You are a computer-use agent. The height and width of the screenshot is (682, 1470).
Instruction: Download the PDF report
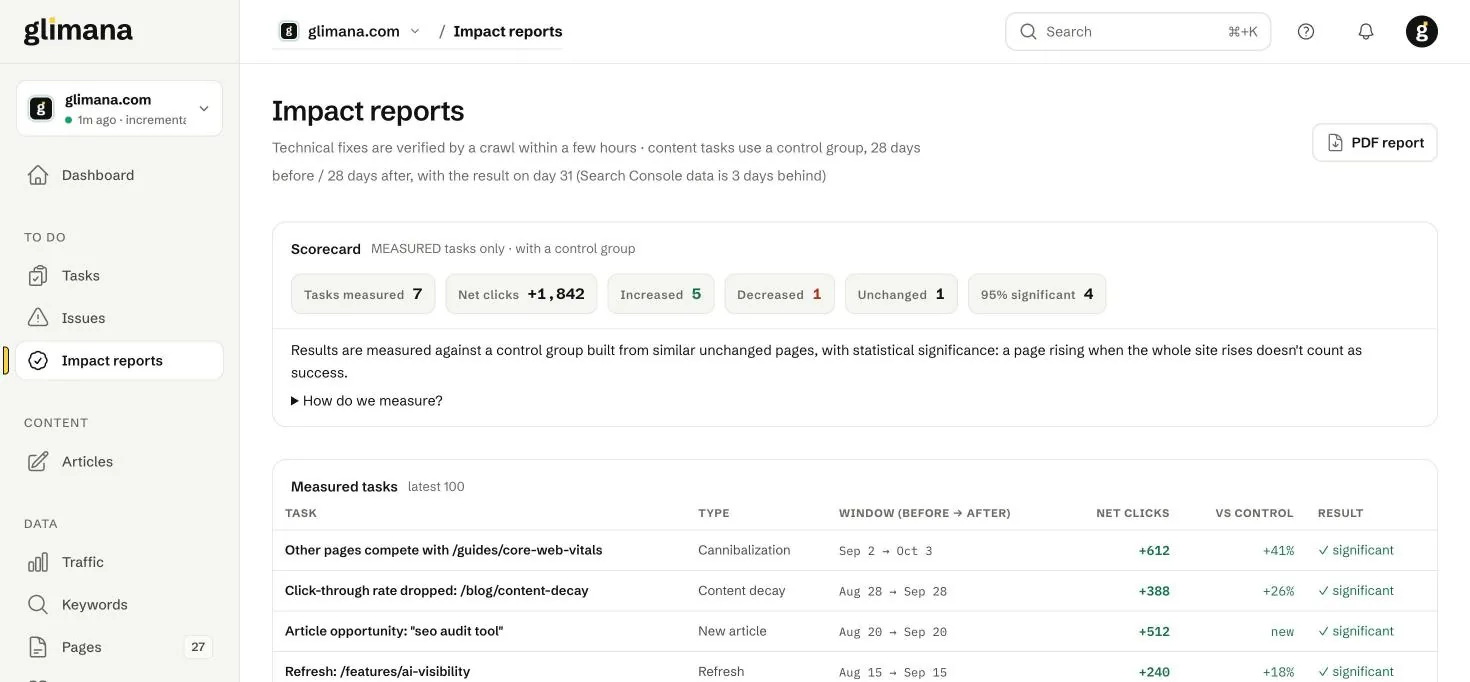[1375, 143]
